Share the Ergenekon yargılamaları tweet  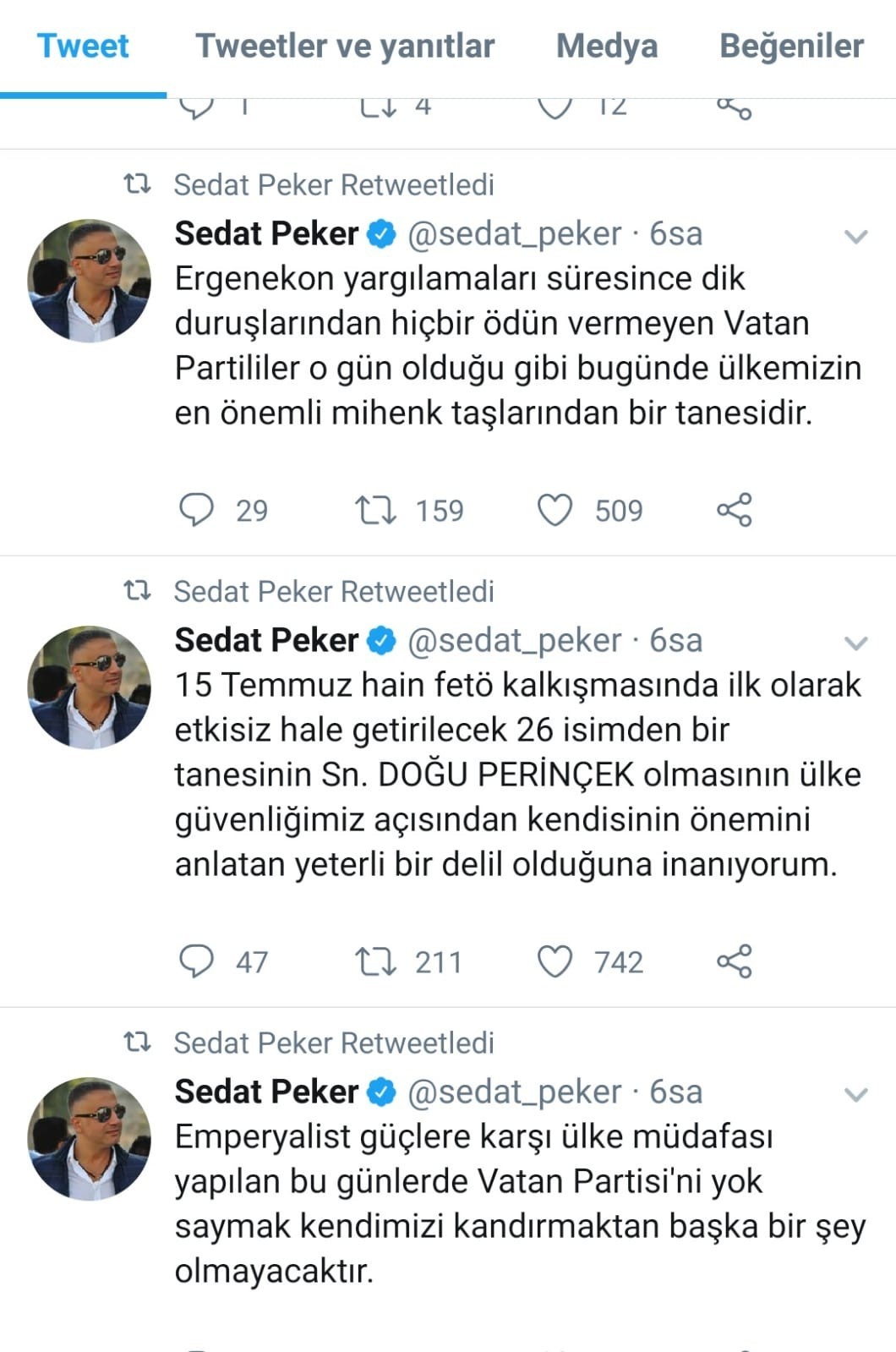[734, 510]
